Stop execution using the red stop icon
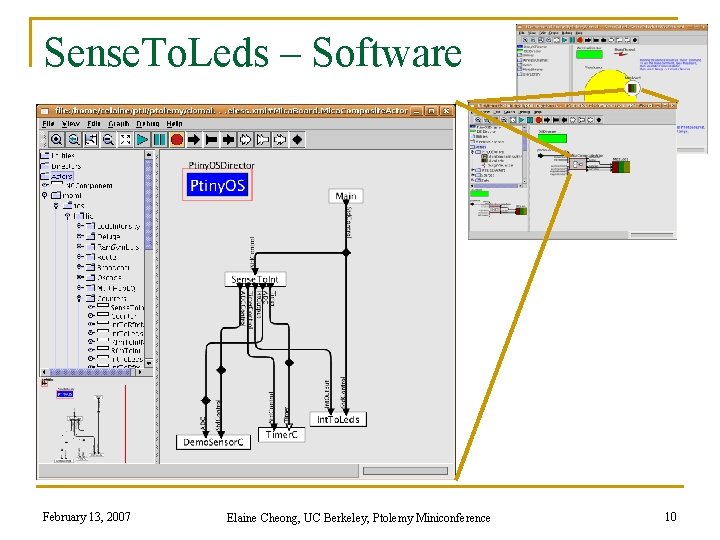The height and width of the screenshot is (540, 720). tap(177, 139)
